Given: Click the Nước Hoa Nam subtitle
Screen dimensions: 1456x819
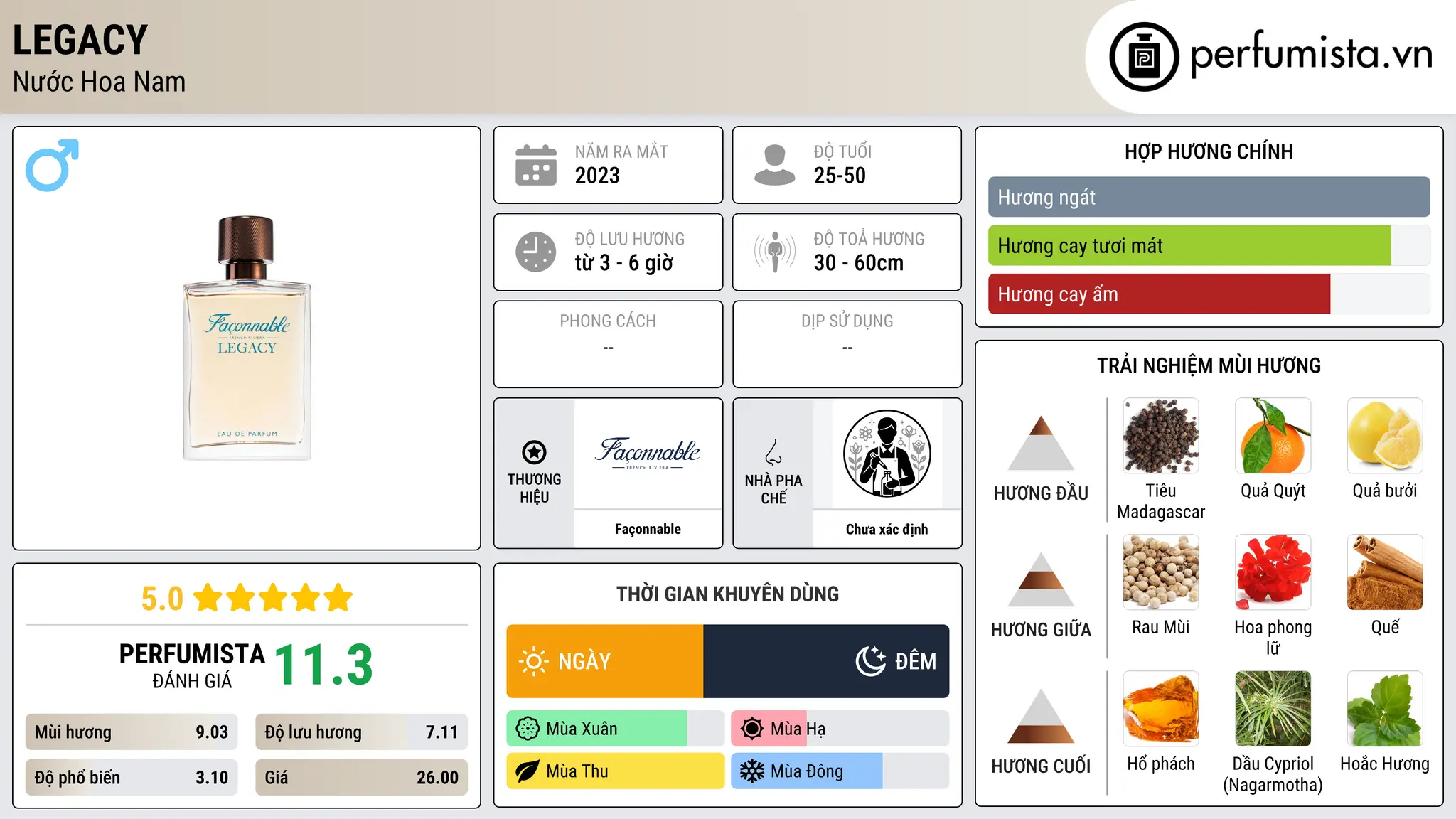Looking at the screenshot, I should 100,82.
